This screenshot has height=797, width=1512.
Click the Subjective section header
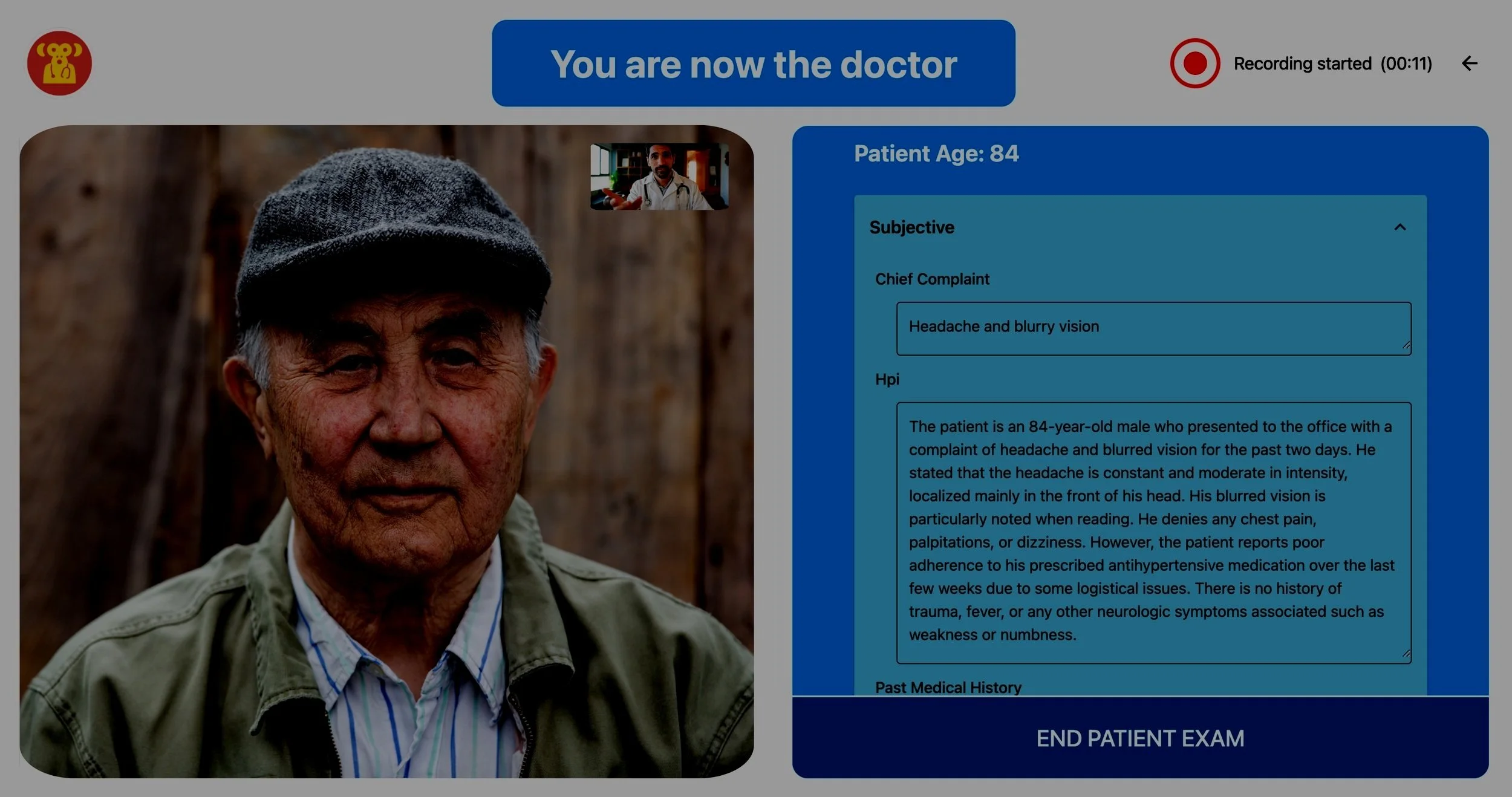(1140, 227)
